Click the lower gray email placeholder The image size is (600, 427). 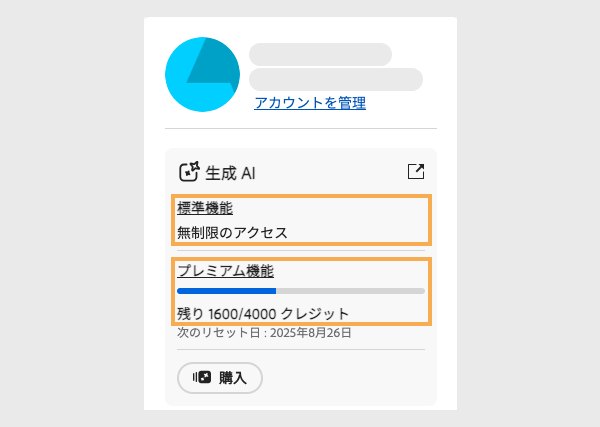335,79
